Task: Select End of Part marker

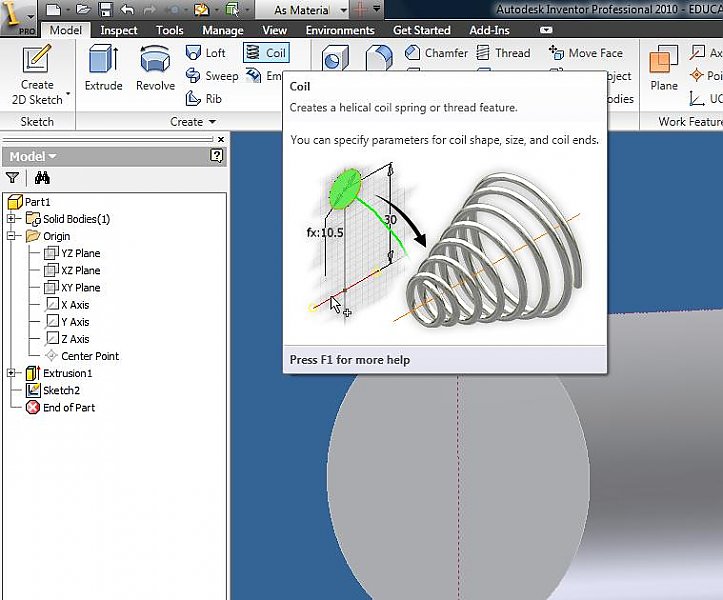Action: click(60, 407)
